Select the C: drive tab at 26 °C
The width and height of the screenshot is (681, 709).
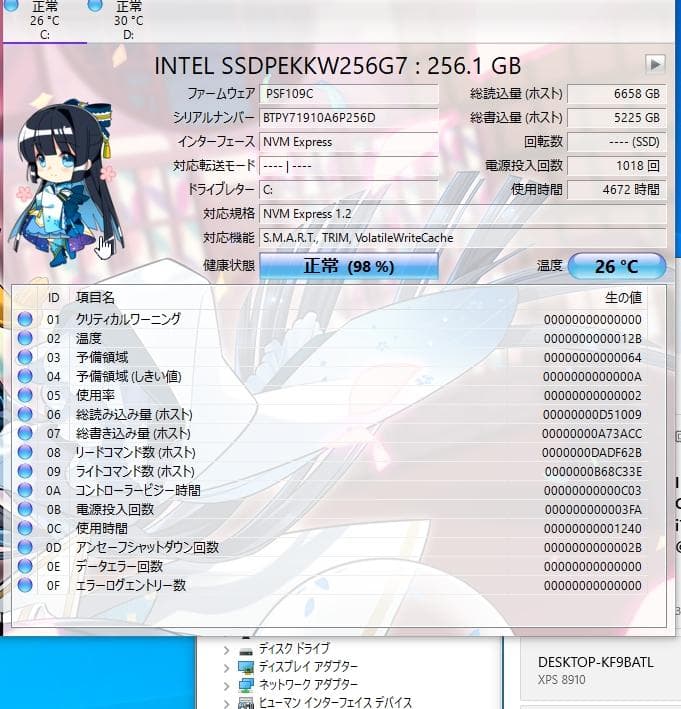point(44,20)
